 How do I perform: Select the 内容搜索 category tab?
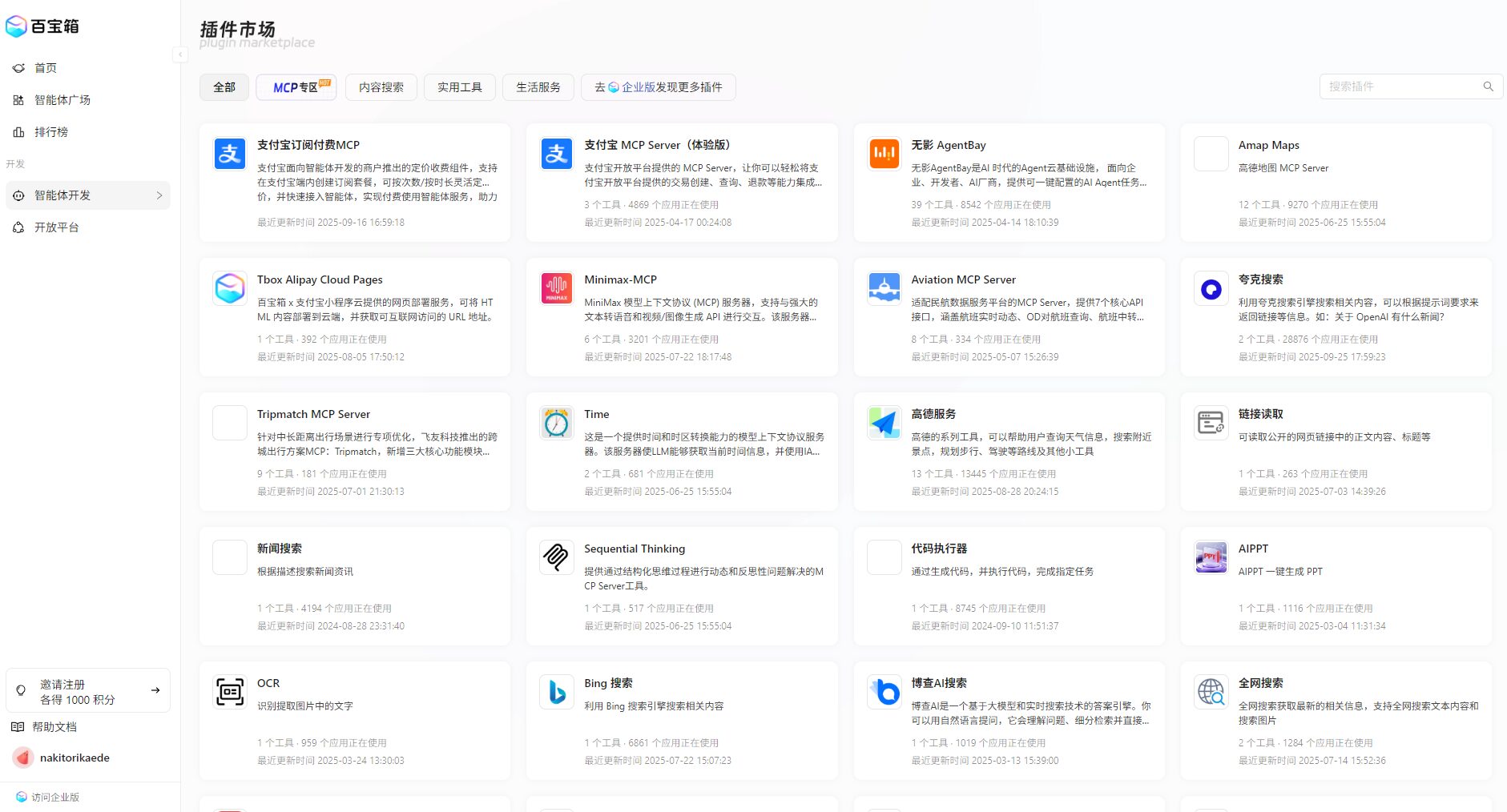click(x=381, y=87)
